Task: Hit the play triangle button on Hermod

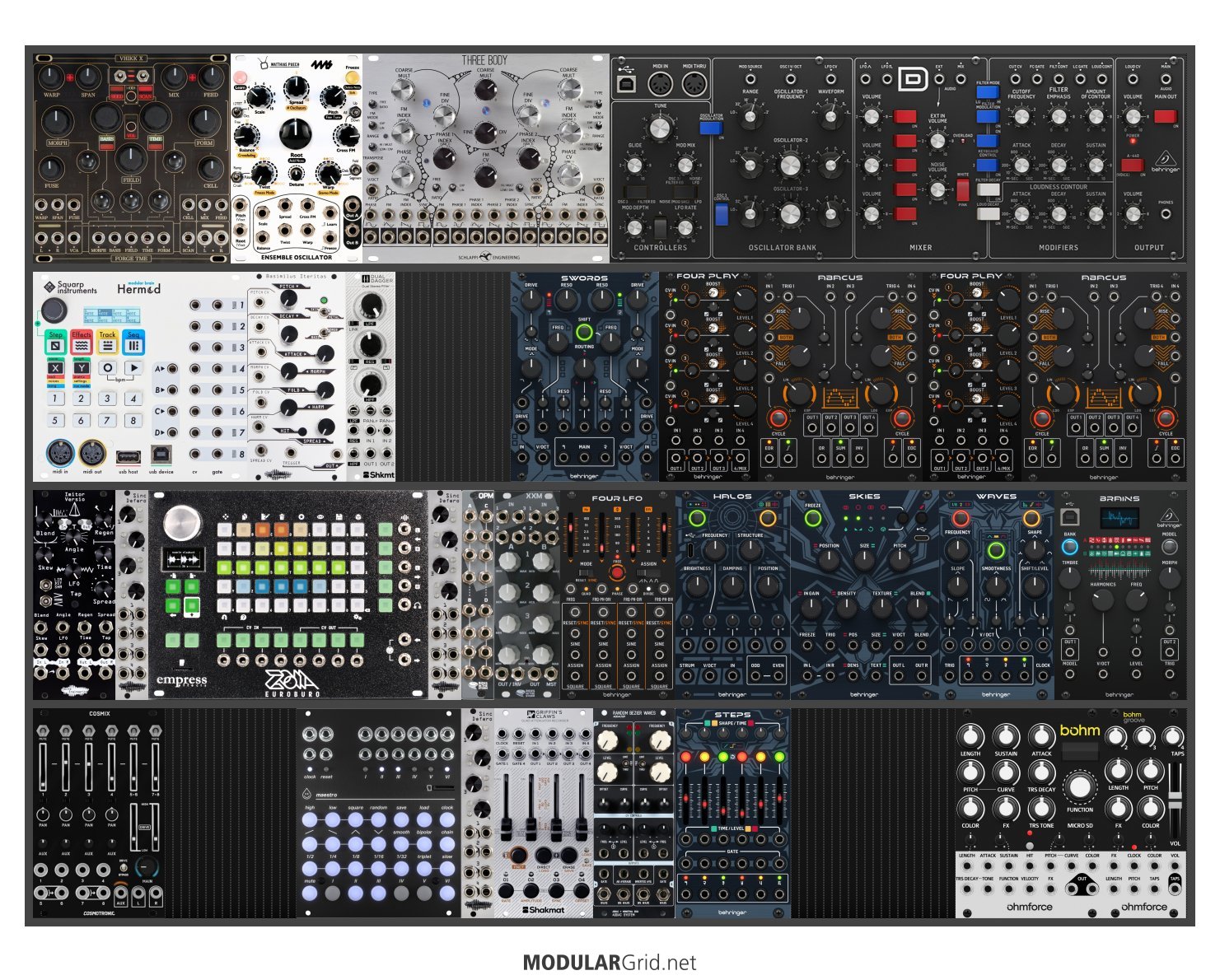Action: tap(133, 368)
